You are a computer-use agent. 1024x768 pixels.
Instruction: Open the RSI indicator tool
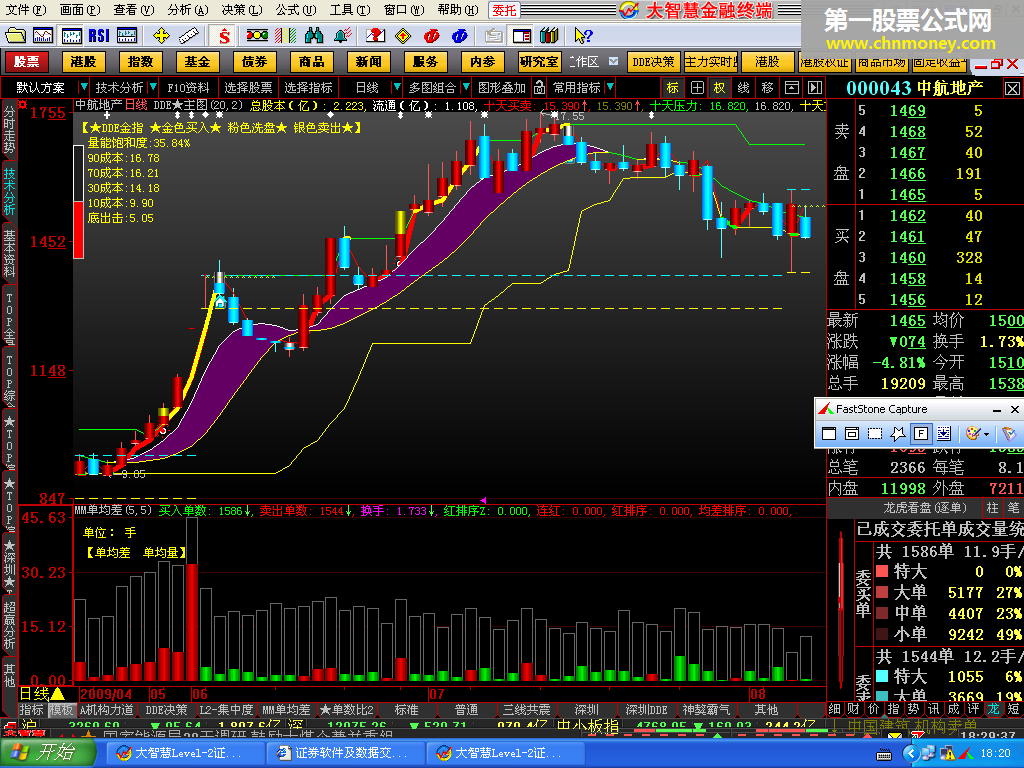coord(99,35)
